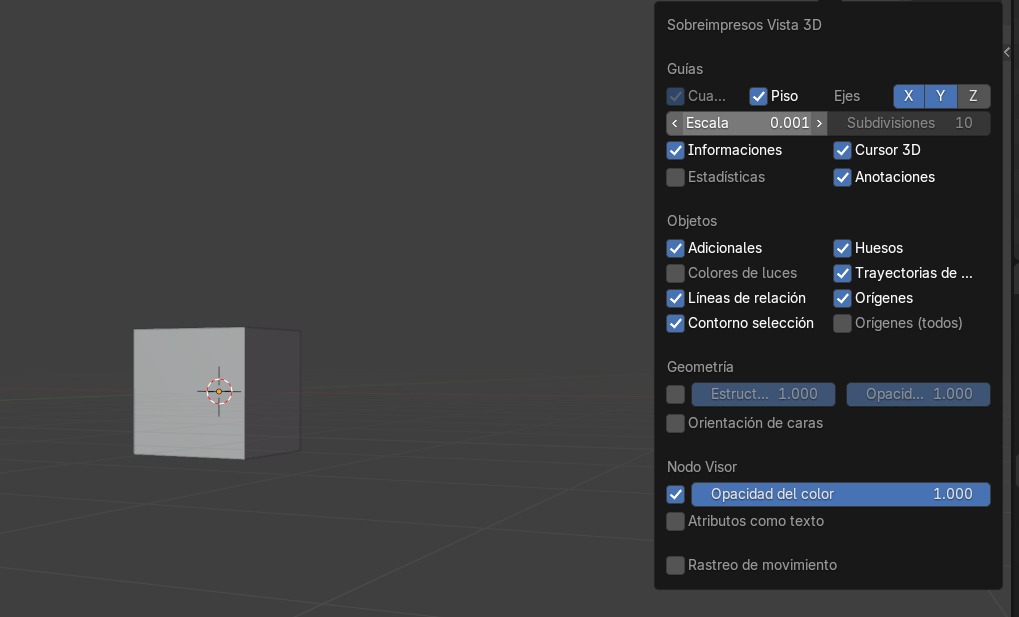Uncheck the Huesos checkbox

pos(842,248)
